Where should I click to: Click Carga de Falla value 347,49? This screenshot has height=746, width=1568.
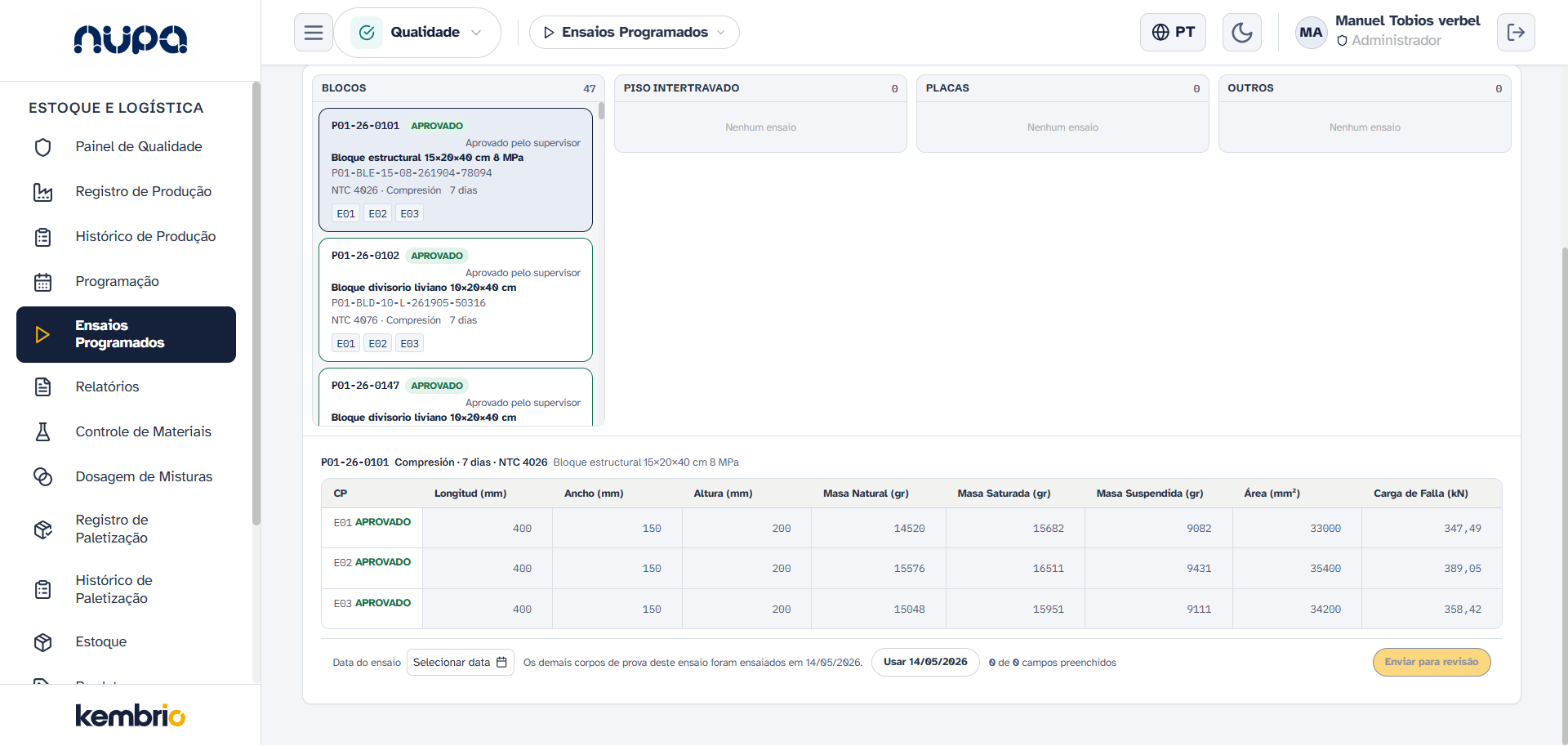[x=1431, y=528]
